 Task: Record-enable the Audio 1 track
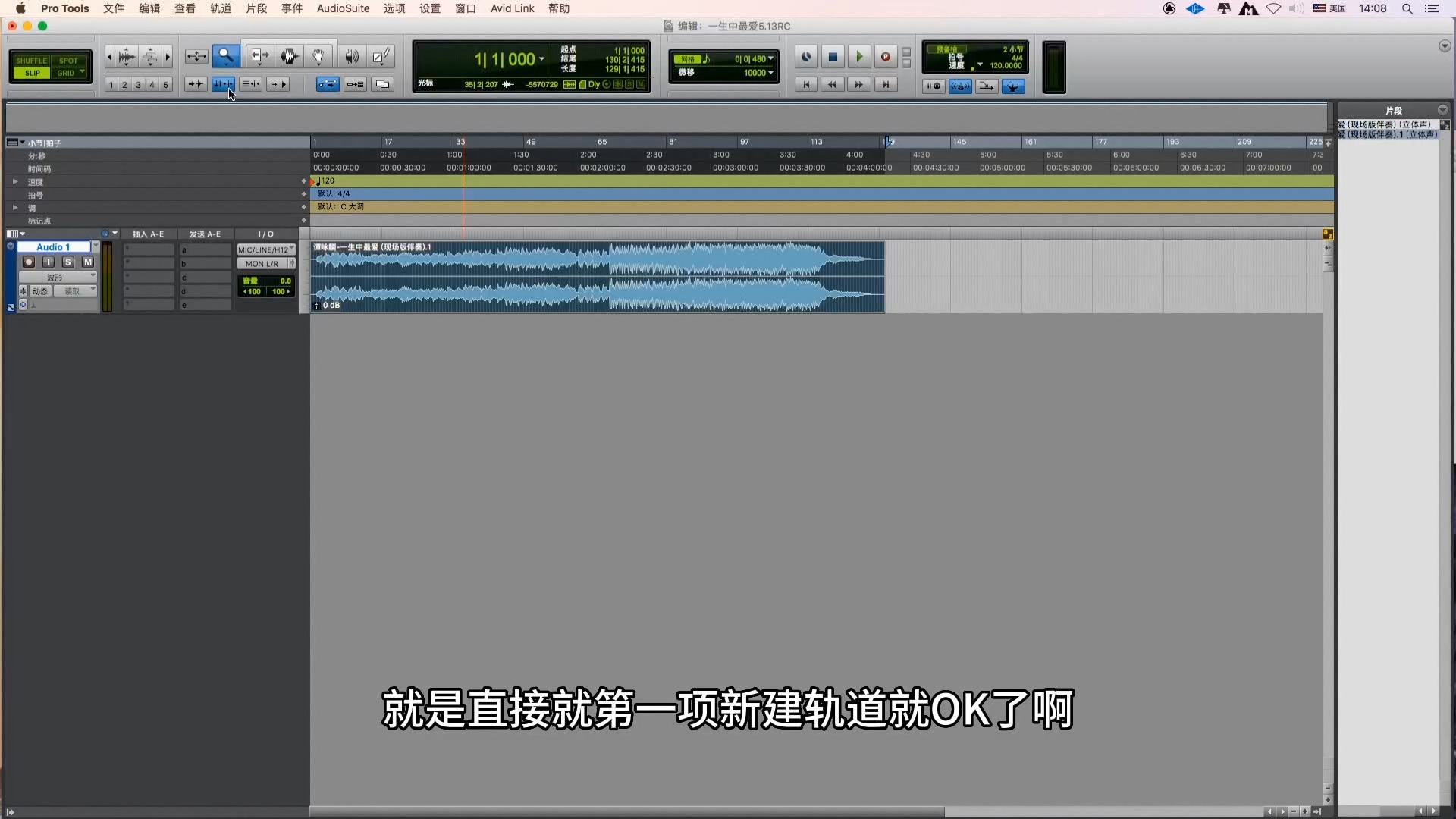coord(29,262)
